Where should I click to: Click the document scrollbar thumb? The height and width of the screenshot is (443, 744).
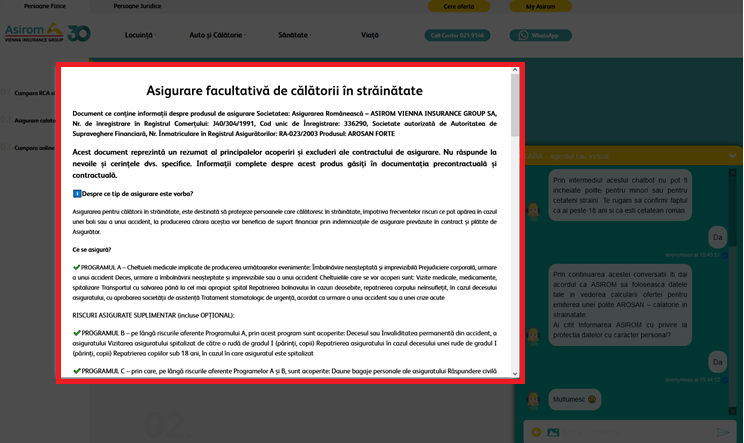click(515, 105)
